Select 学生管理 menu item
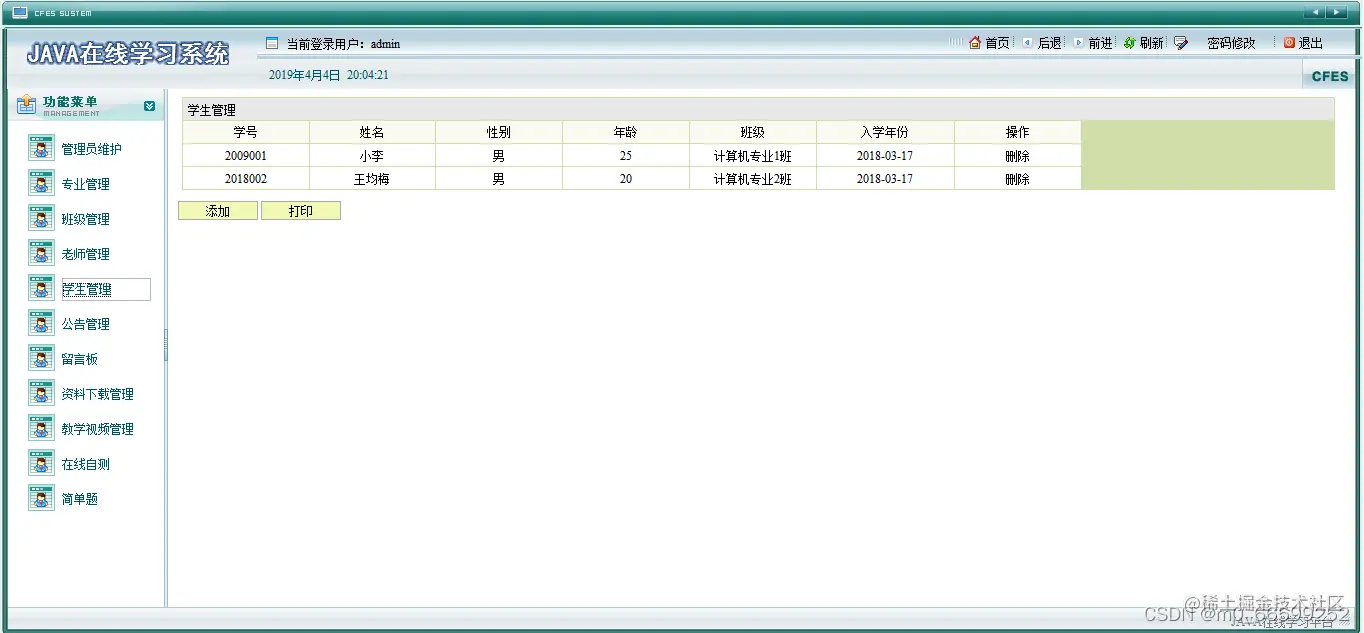Viewport: 1364px width, 633px height. [106, 289]
